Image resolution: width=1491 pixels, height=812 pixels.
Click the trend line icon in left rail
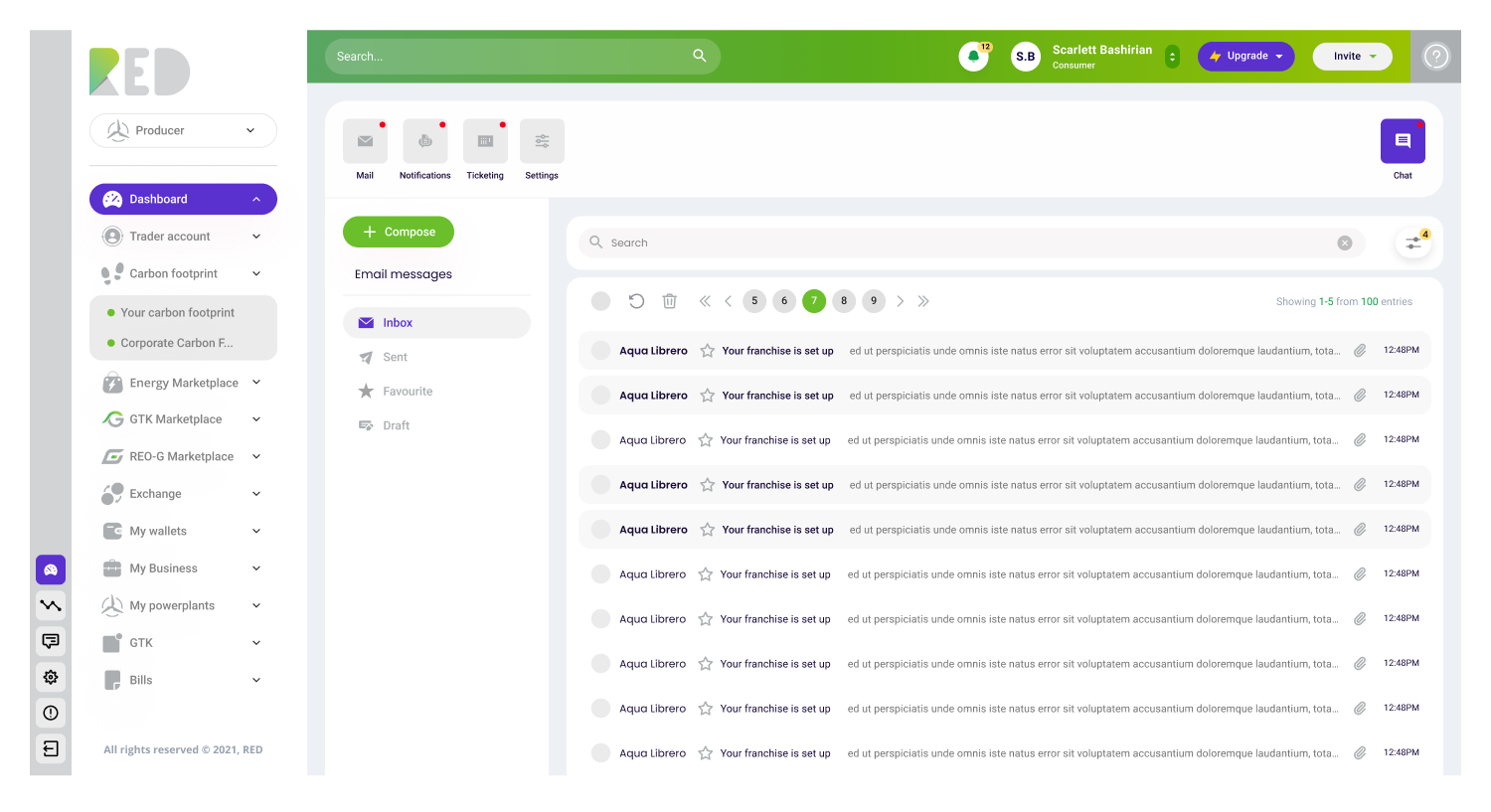point(51,605)
